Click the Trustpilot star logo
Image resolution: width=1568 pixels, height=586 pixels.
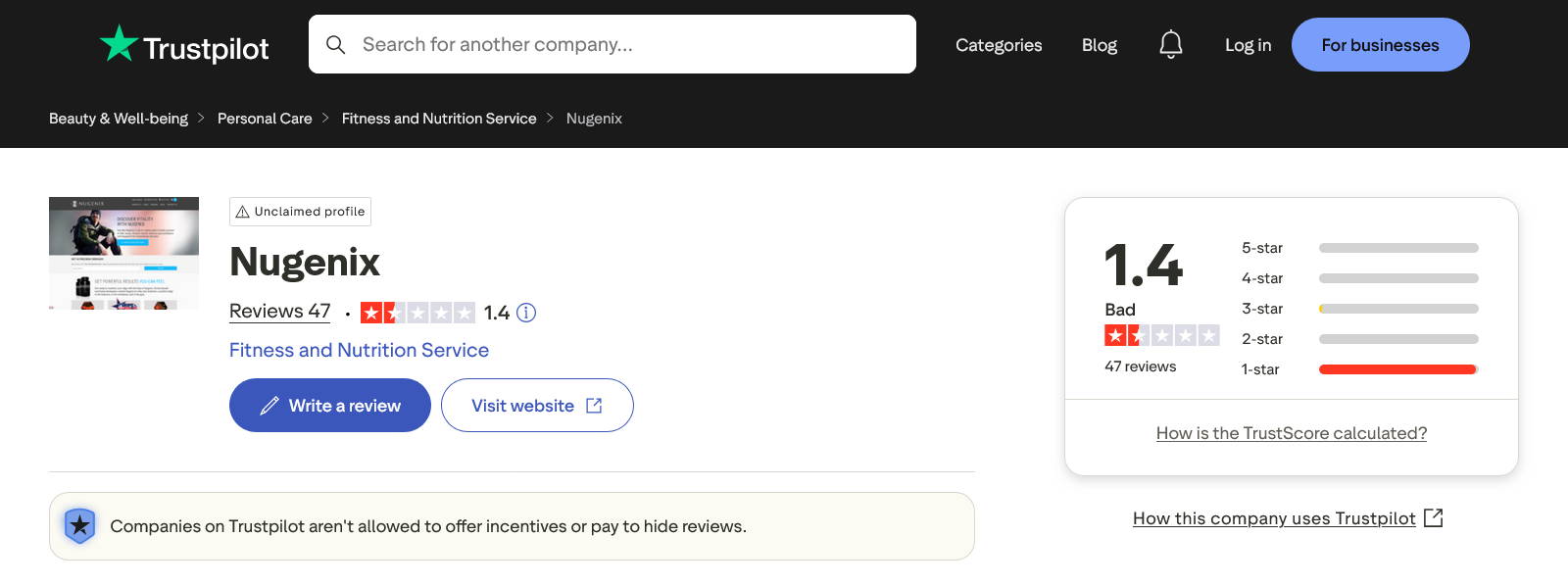[119, 44]
